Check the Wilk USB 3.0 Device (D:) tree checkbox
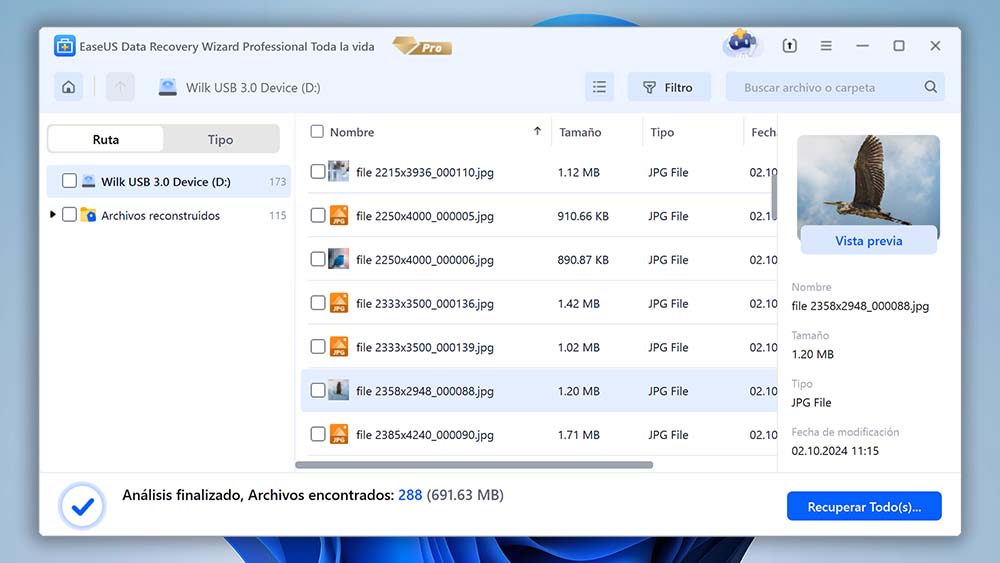1000x563 pixels. click(x=69, y=181)
